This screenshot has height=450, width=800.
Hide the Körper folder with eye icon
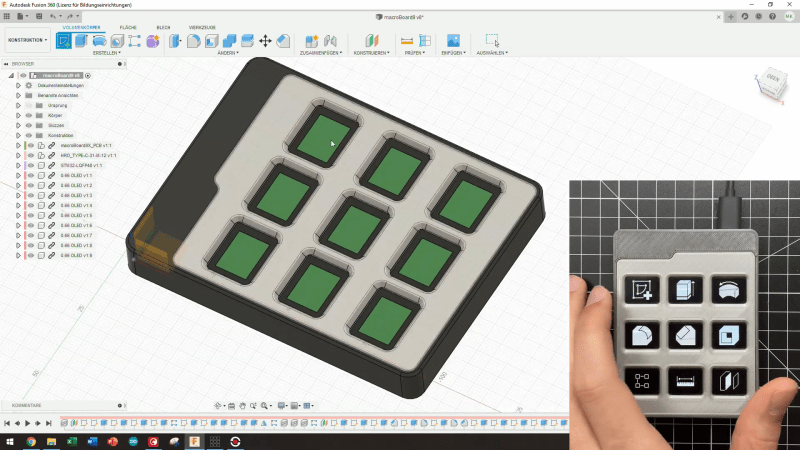[x=29, y=115]
